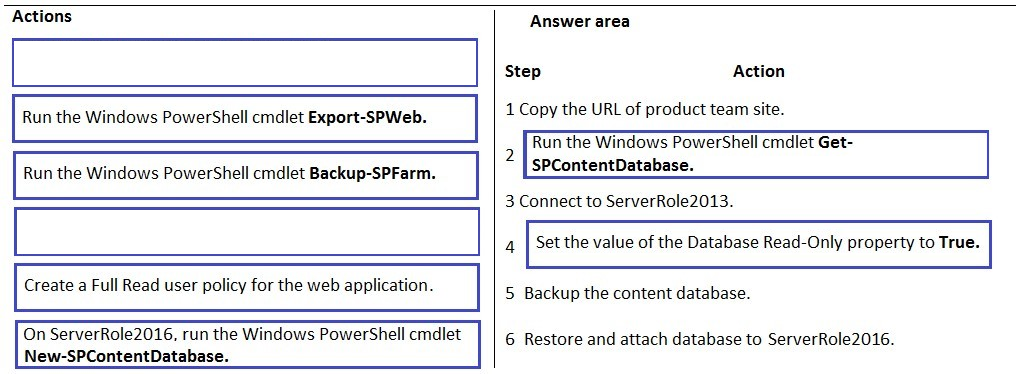The image size is (1018, 374).
Task: Select the Backup-SPFarm cmdlet action box
Action: (245, 175)
